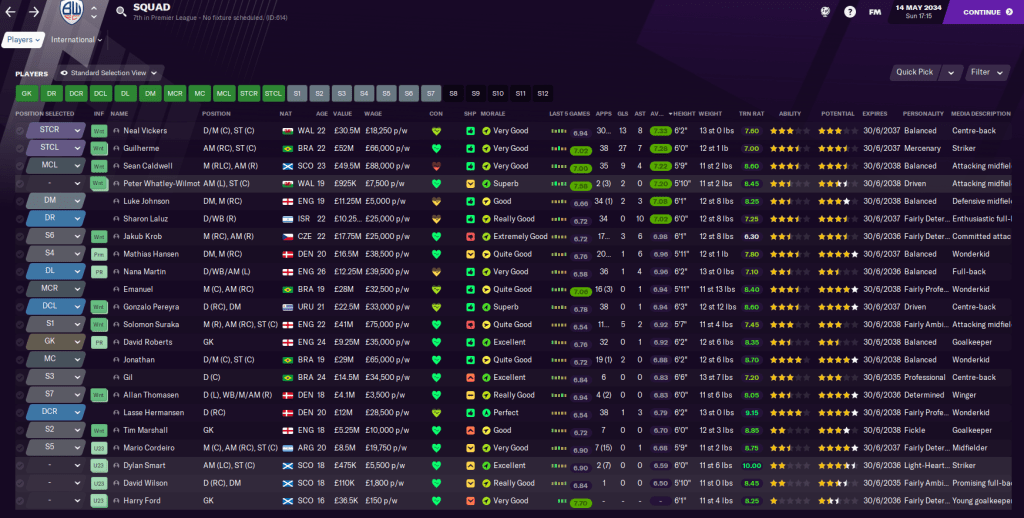Go back with the left arrow

(x=12, y=13)
